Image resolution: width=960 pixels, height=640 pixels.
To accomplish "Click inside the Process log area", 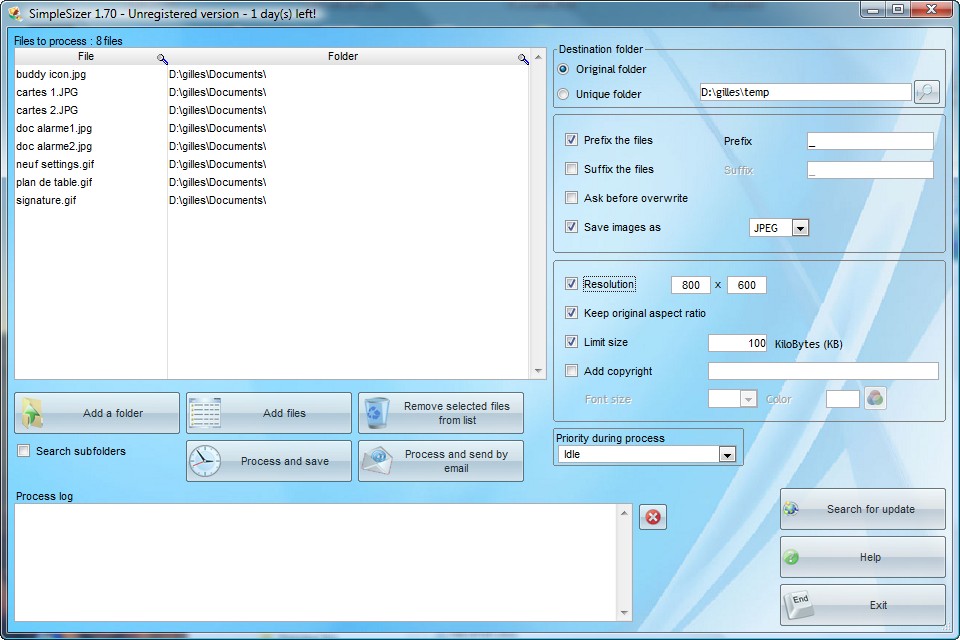I will (316, 562).
